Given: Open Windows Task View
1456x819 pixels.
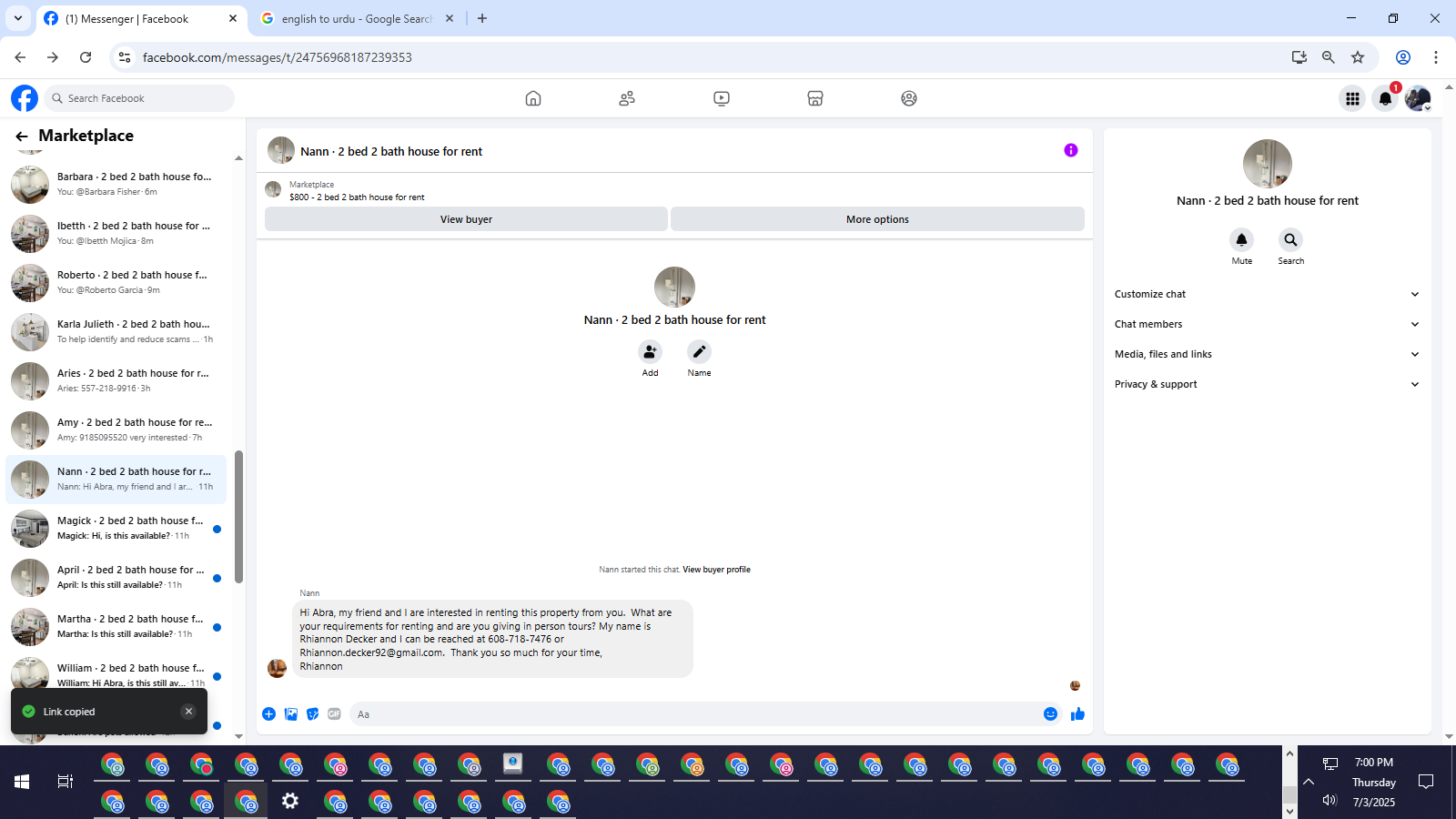Looking at the screenshot, I should coord(65,782).
